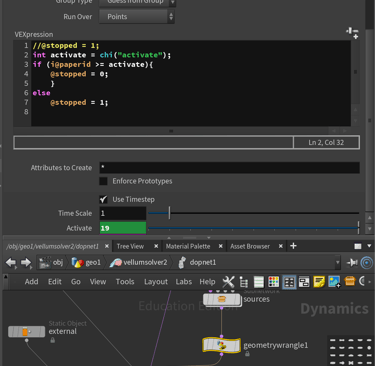This screenshot has height=366, width=375.
Task: Open the VEXpression create spare parameters icon
Action: tap(352, 33)
